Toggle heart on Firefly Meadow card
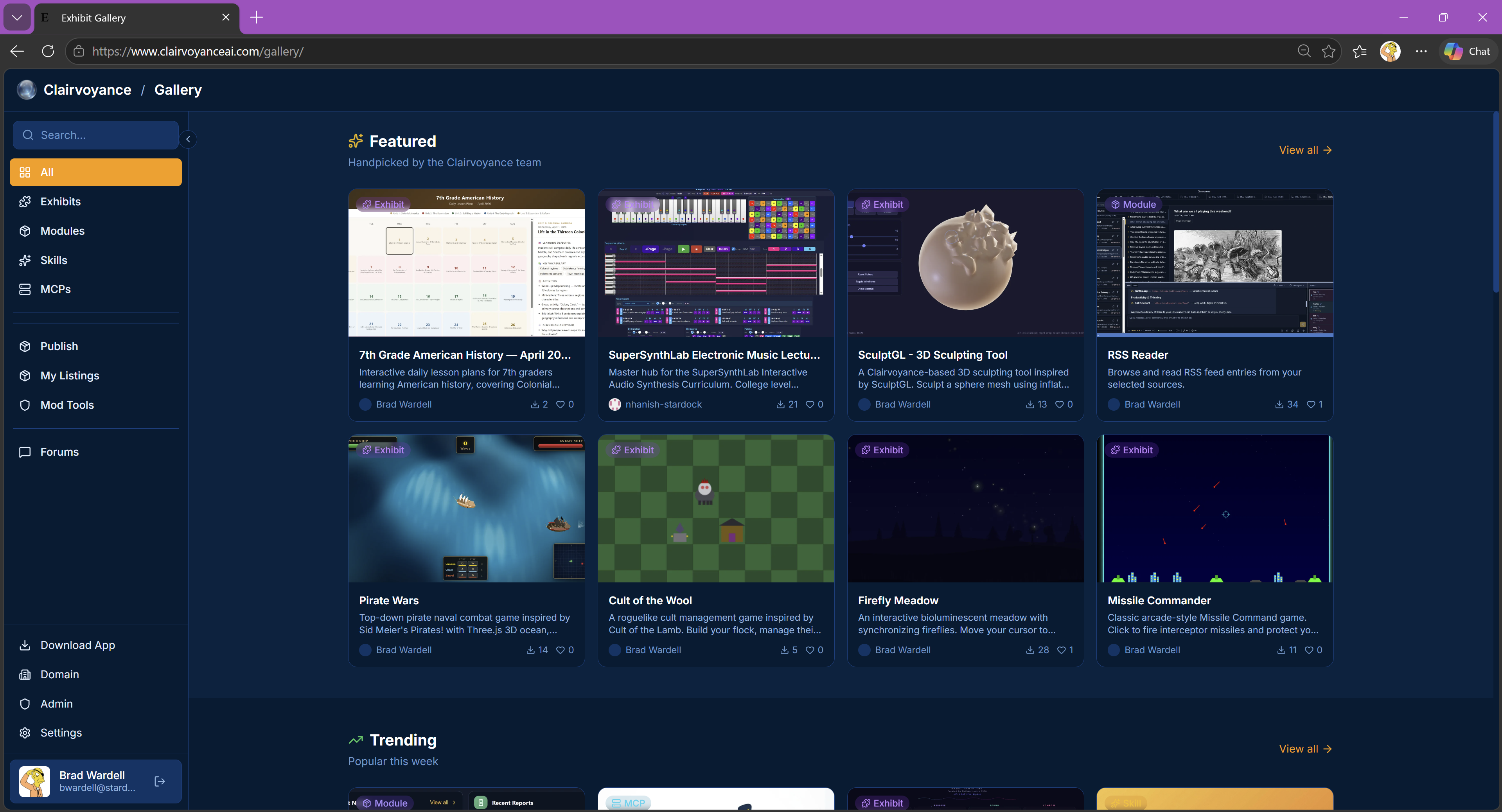 [1061, 650]
